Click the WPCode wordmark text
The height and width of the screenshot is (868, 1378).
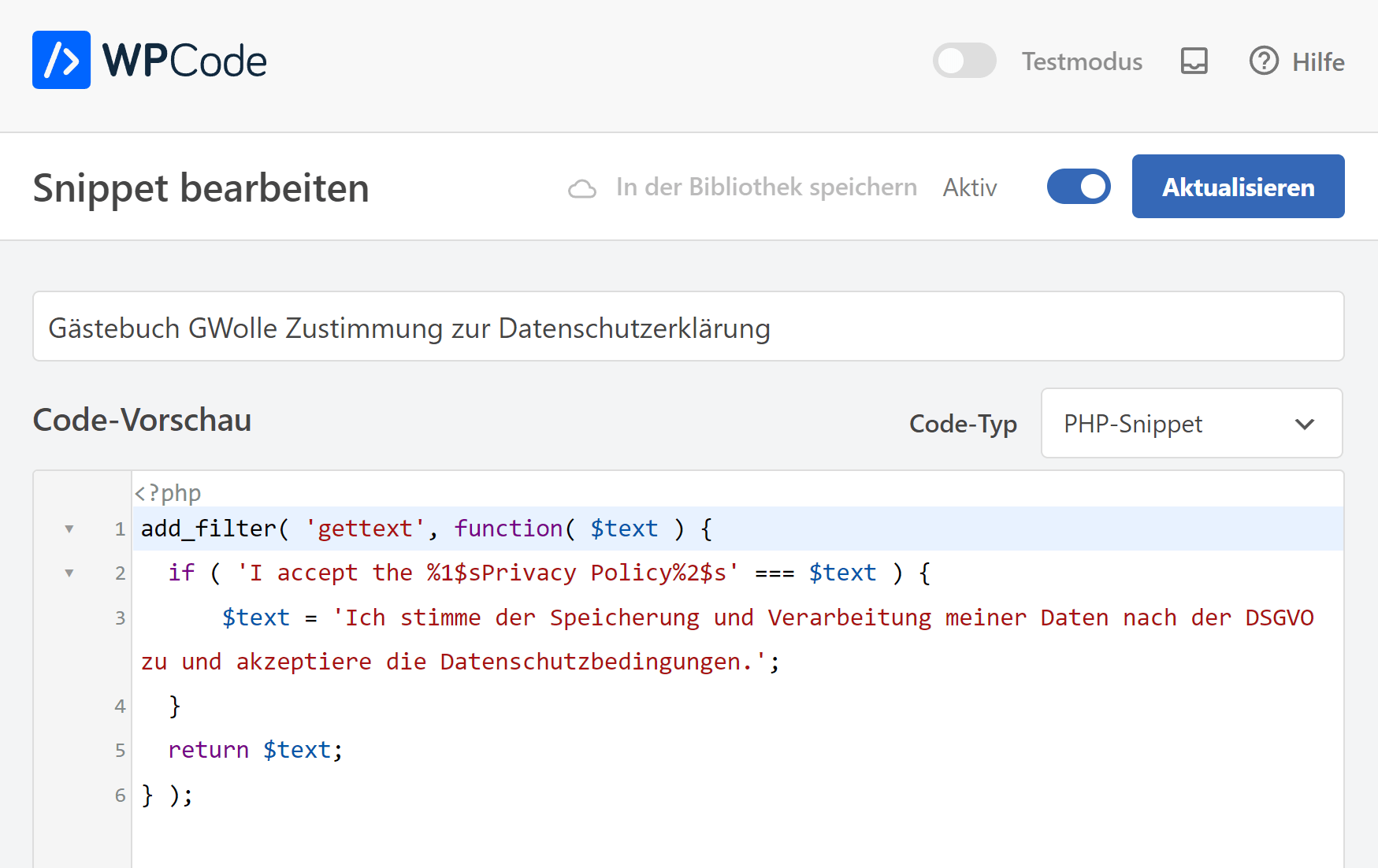tap(185, 61)
